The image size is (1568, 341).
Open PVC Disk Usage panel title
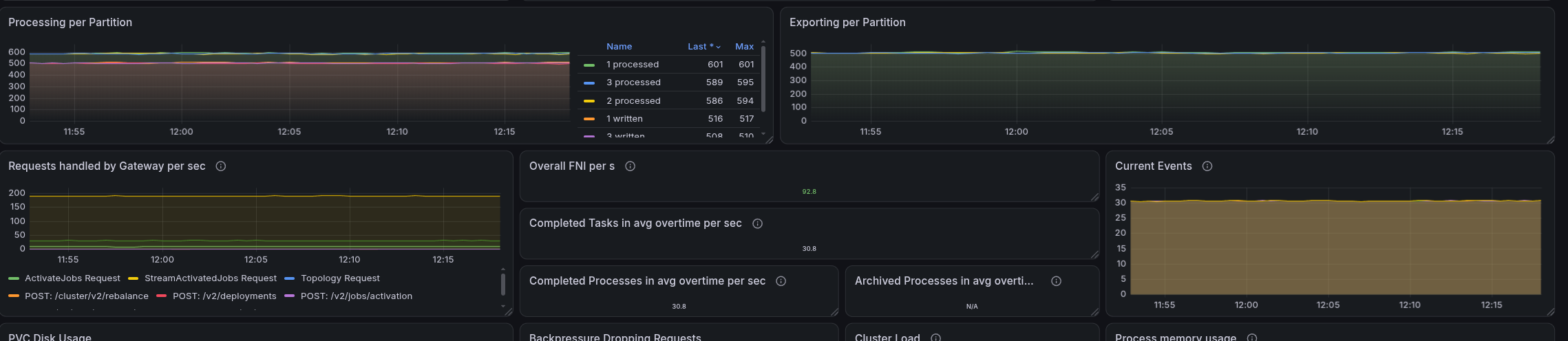[50, 338]
